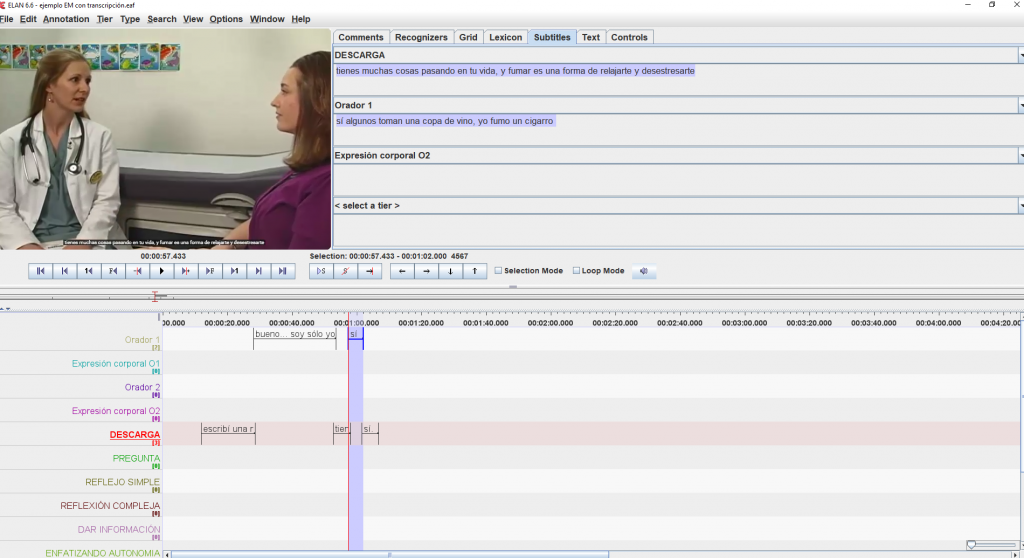Screen dimensions: 1024x558
Task: Select the PREGUNTA tier label
Action: (136, 458)
